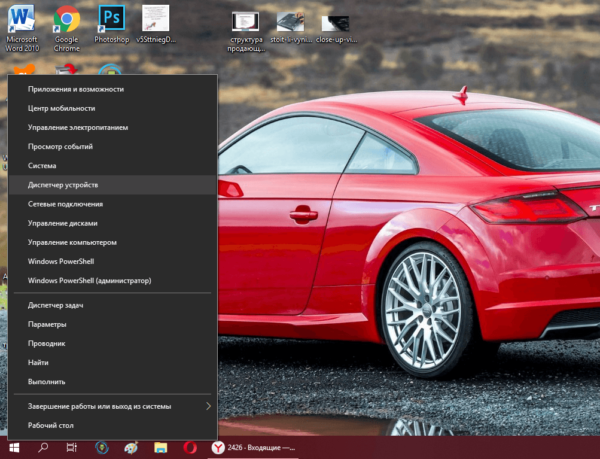Image resolution: width=600 pixels, height=459 pixels.
Task: Open Microsoft Word 2010 desktop shortcut
Action: point(22,28)
